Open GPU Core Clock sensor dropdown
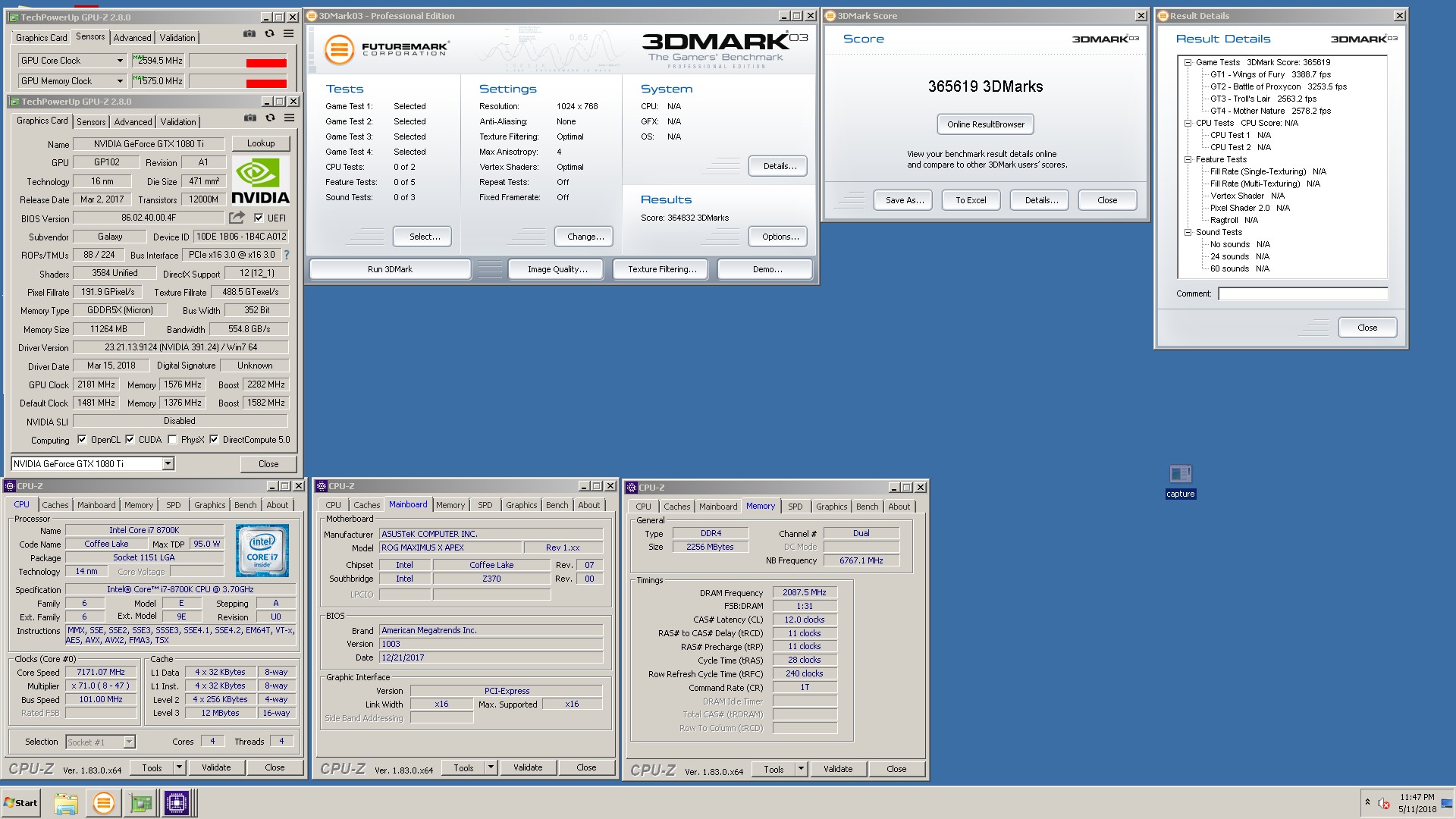1456x819 pixels. tap(120, 61)
